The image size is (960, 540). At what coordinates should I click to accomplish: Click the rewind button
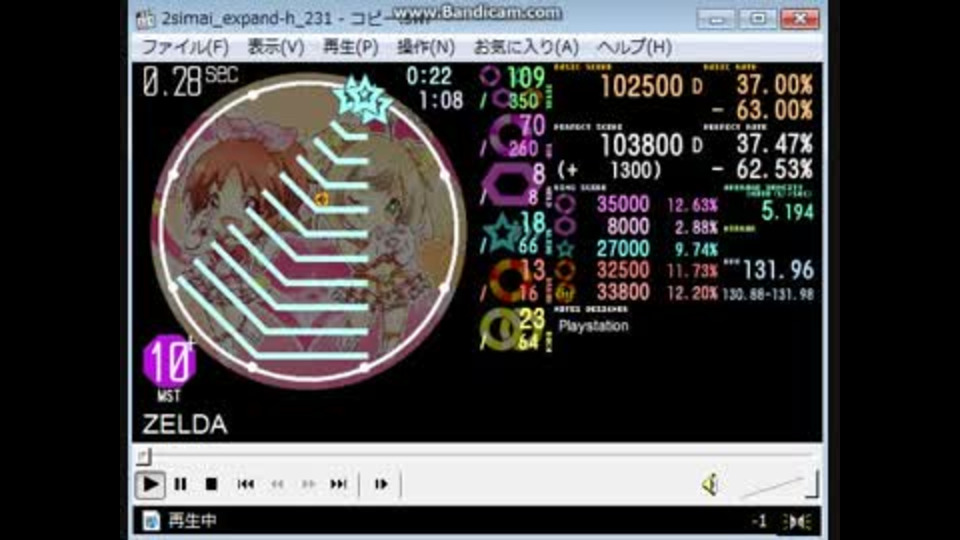(277, 484)
